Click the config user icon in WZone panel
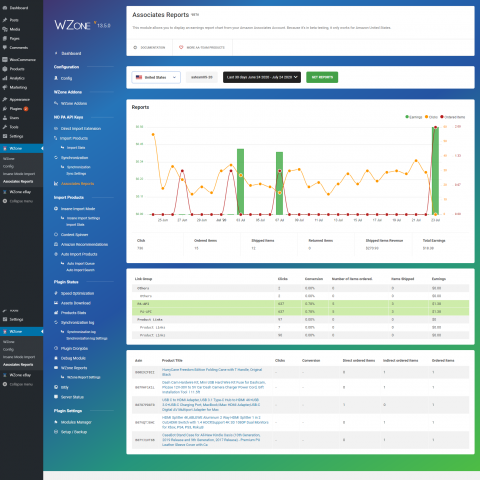 [56, 78]
